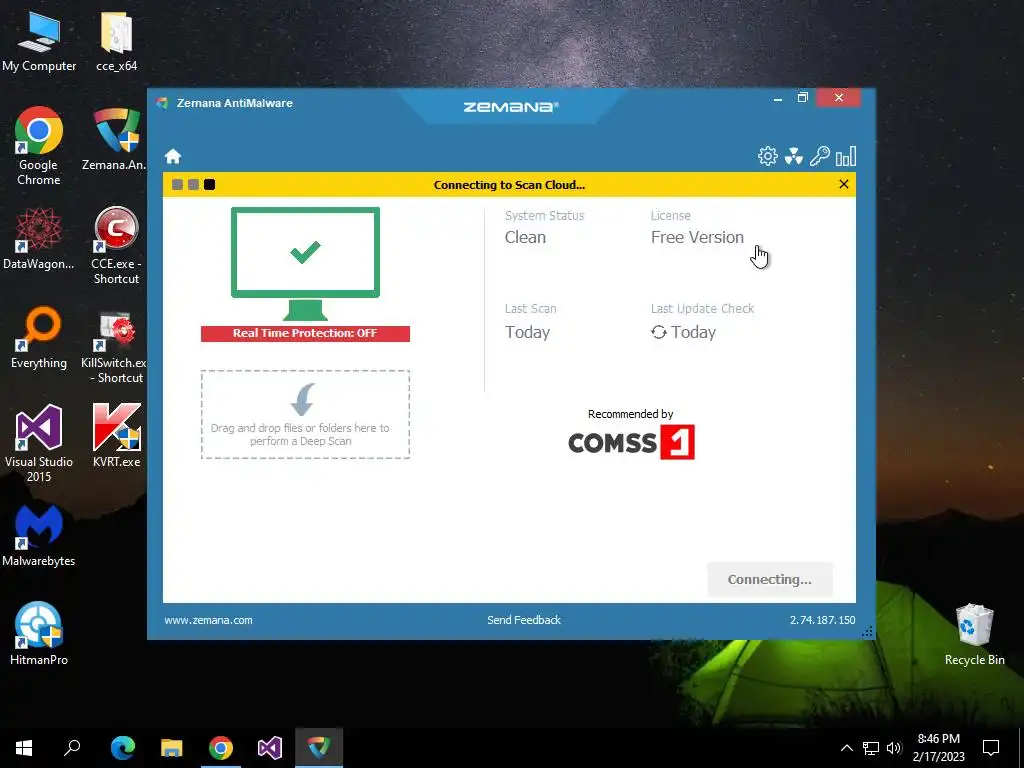Expand hidden system tray icons
The width and height of the screenshot is (1024, 768).
(846, 748)
